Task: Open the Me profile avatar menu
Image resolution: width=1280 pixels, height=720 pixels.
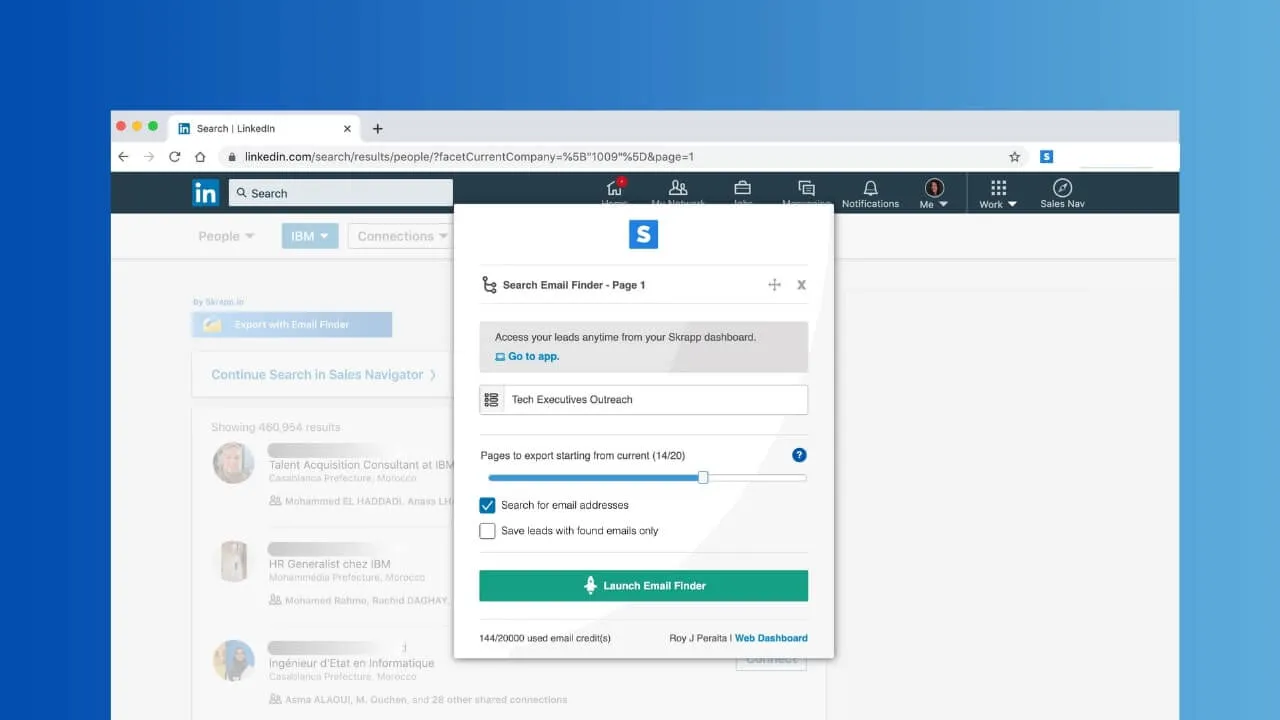Action: (934, 193)
